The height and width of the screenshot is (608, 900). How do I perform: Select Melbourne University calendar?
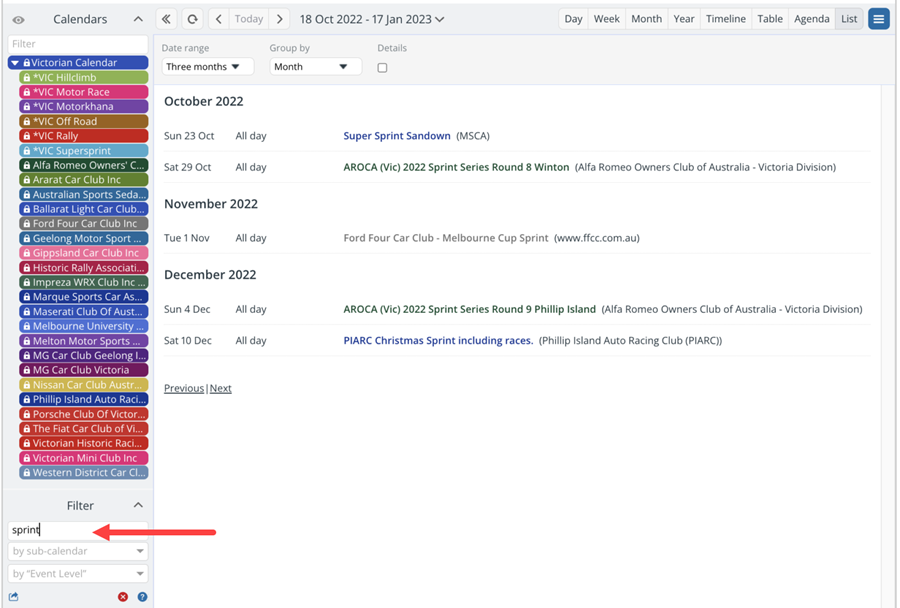coord(84,326)
